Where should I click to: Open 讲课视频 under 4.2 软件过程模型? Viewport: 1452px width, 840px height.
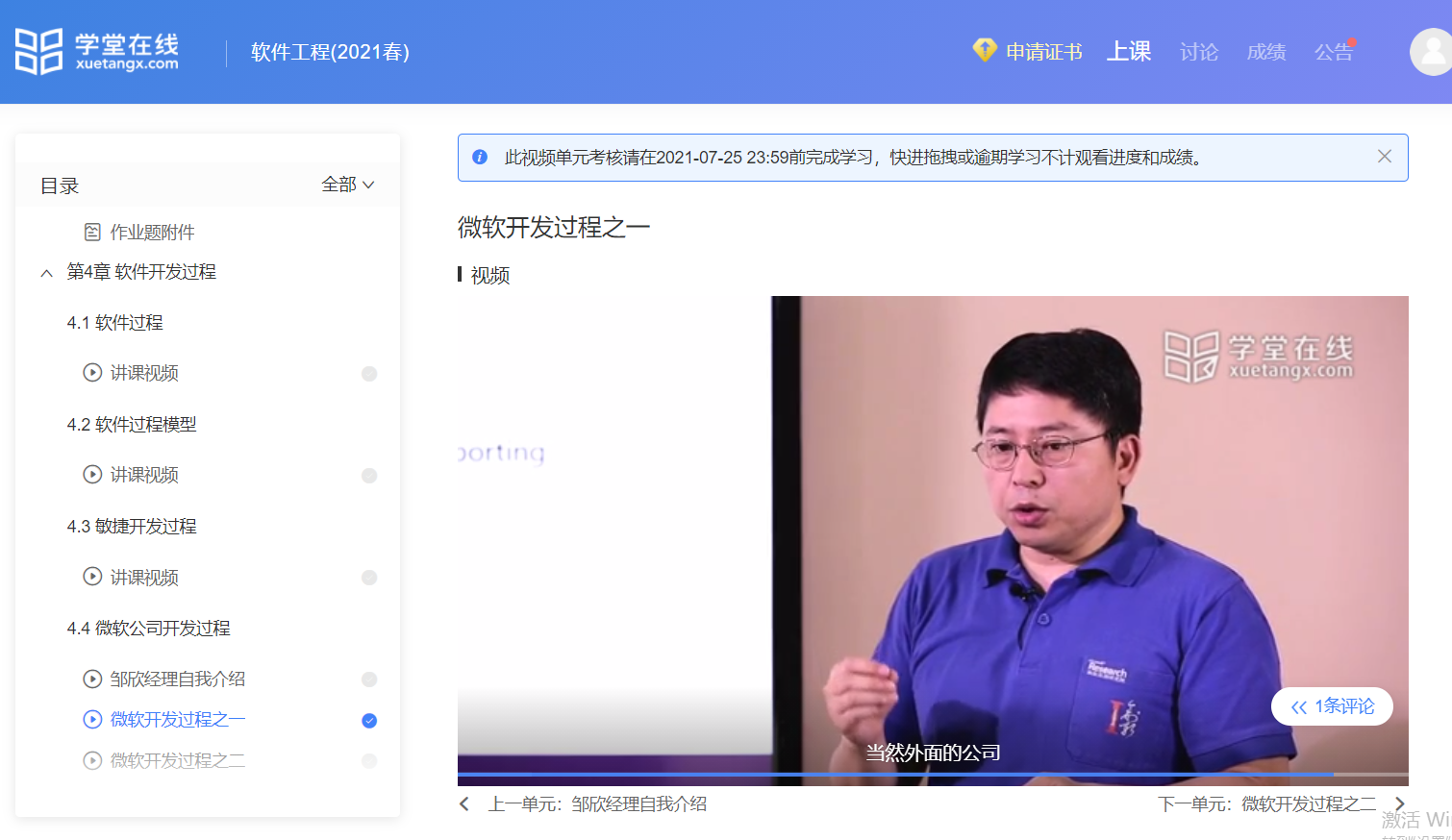point(144,474)
